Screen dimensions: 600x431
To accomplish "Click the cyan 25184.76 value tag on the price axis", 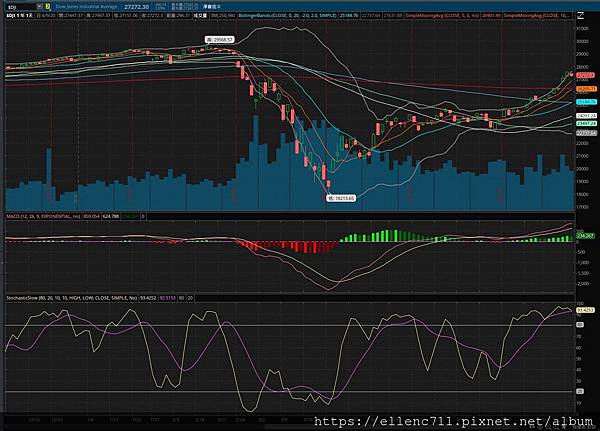I will 586,102.
